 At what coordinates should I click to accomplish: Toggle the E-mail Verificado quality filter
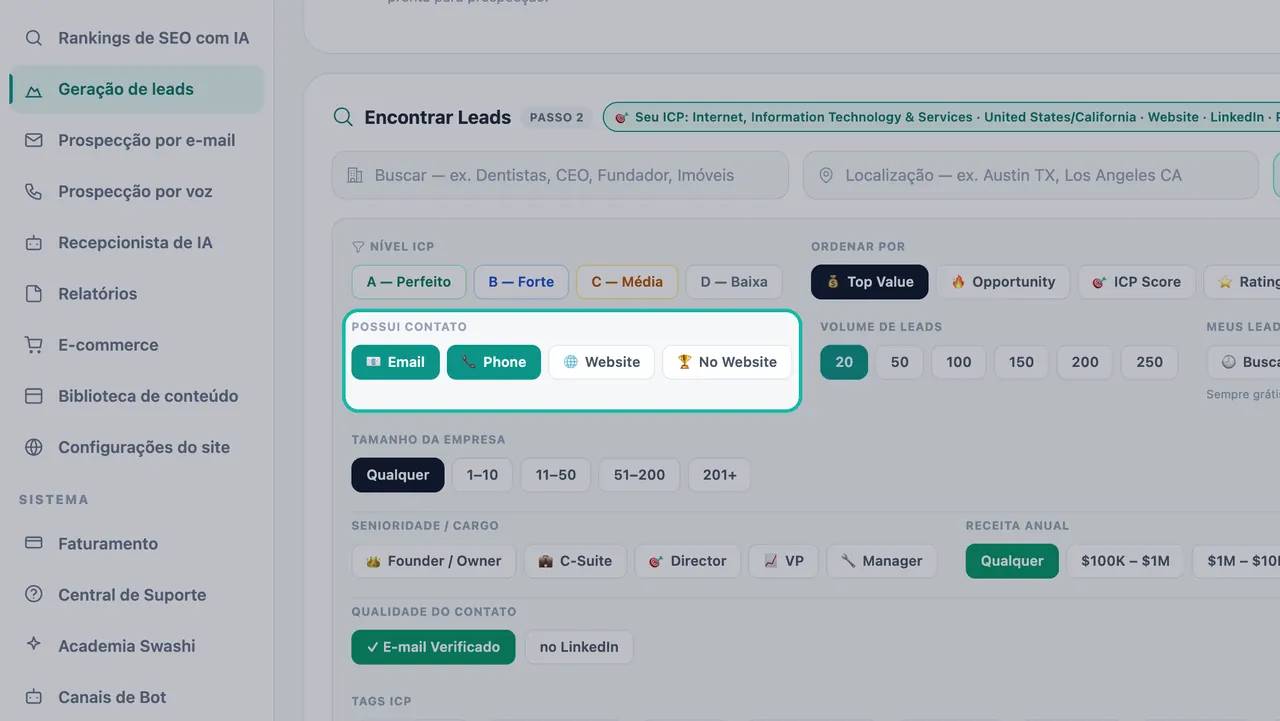tap(433, 647)
